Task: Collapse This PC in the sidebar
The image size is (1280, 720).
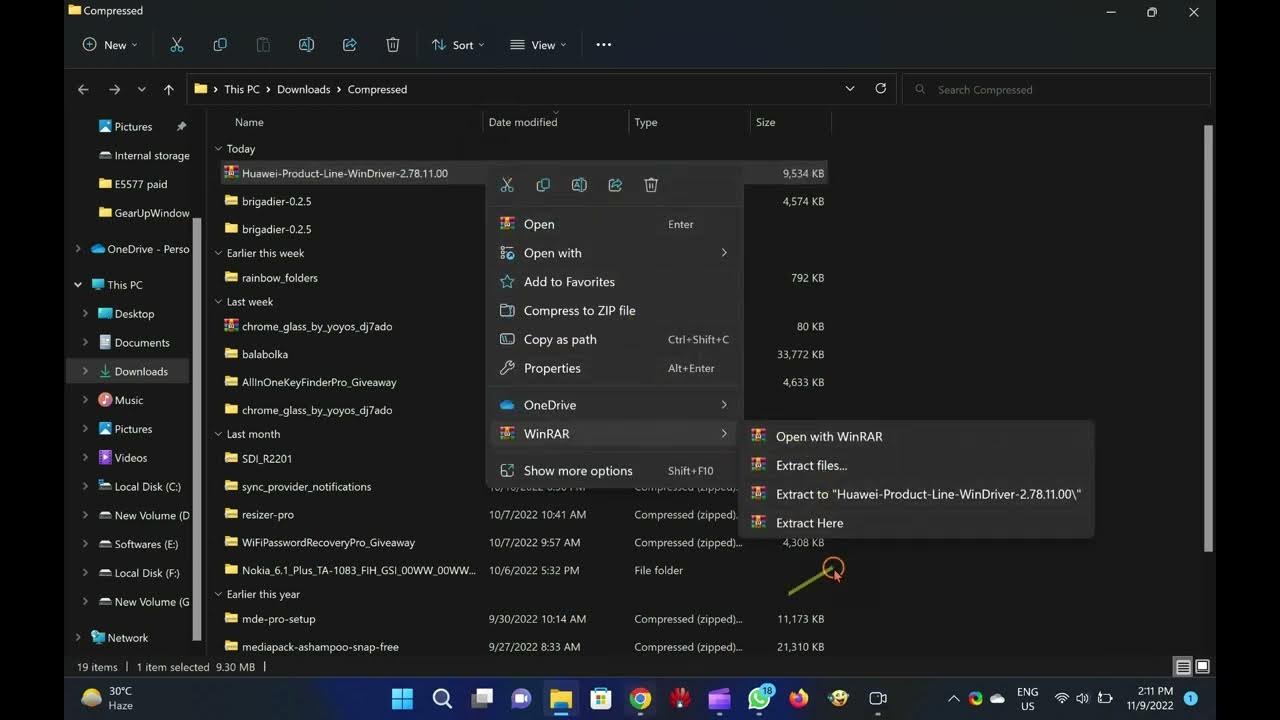Action: [77, 284]
